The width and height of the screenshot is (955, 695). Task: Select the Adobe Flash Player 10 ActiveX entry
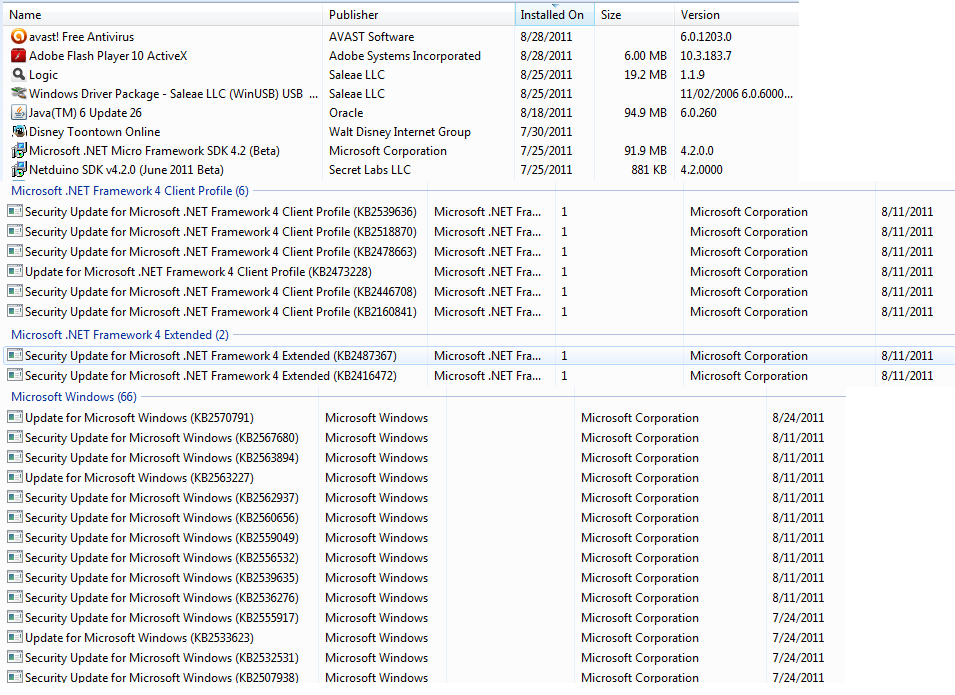(108, 55)
